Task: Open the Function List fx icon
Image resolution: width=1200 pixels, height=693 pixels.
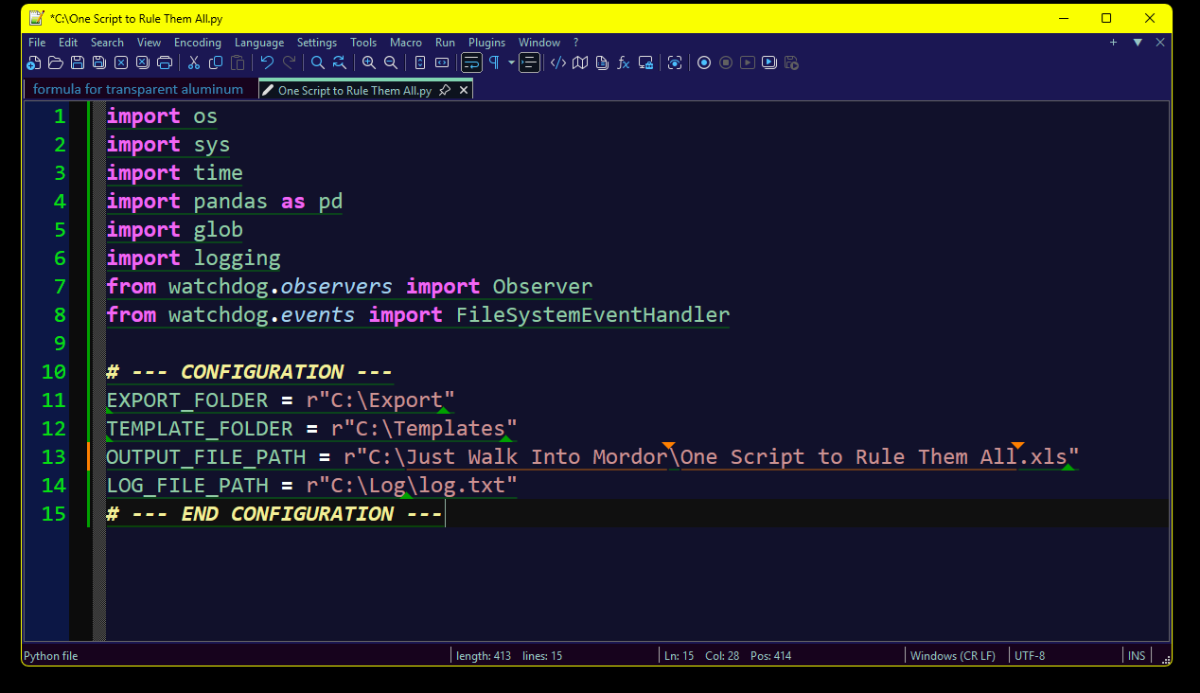Action: tap(623, 63)
